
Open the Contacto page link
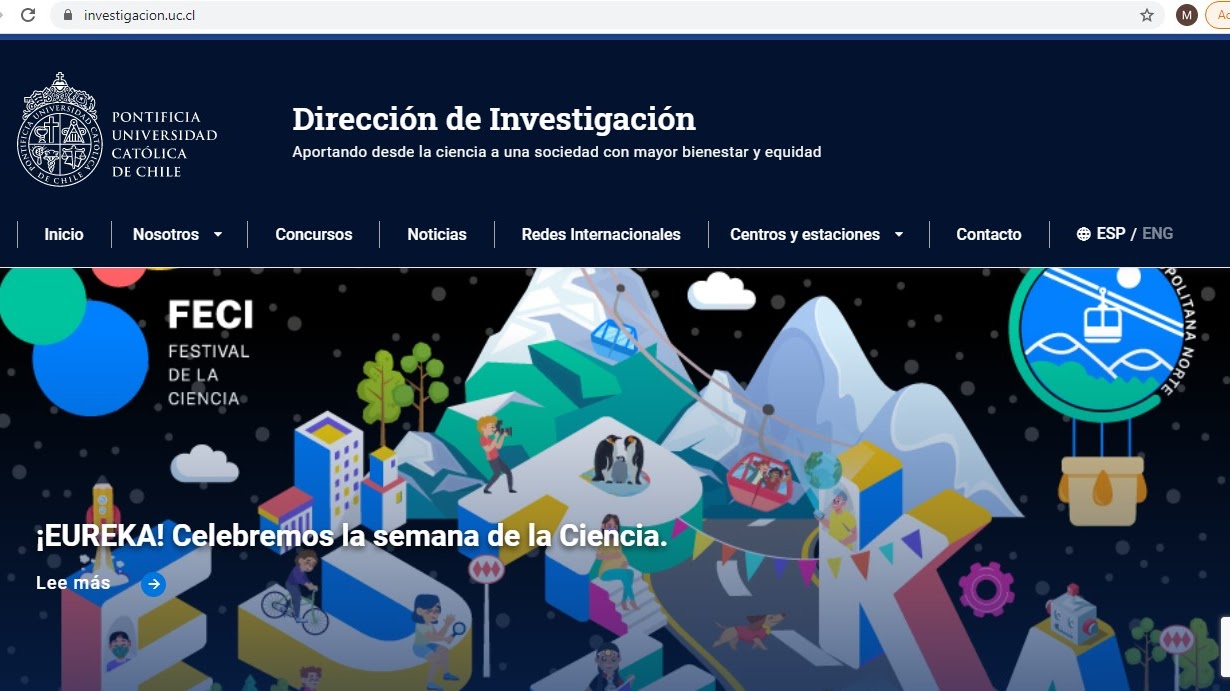pos(988,235)
